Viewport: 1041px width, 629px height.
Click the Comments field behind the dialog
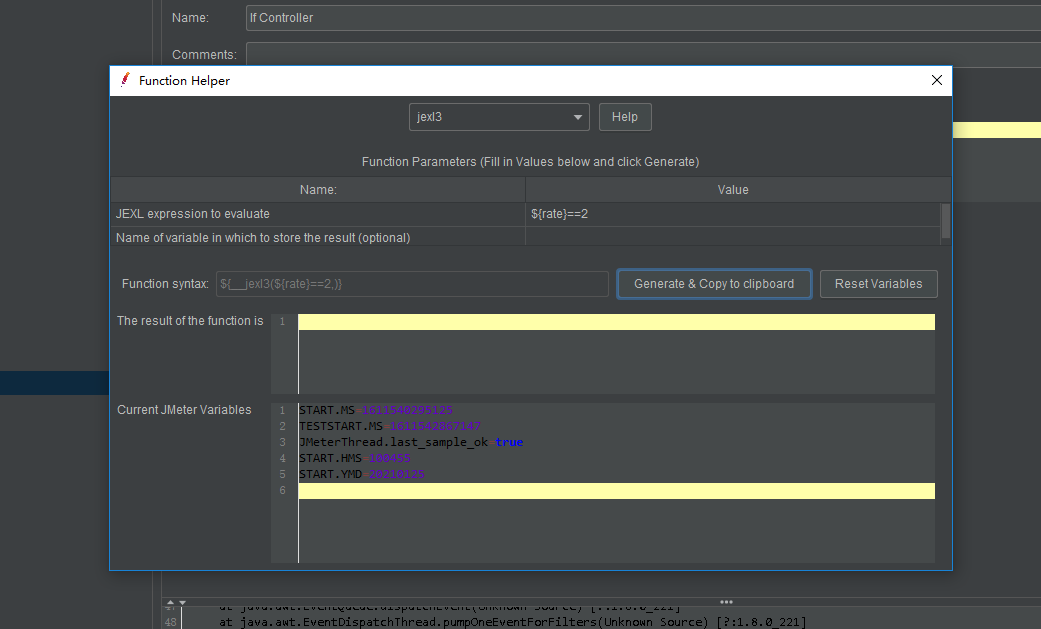point(643,54)
